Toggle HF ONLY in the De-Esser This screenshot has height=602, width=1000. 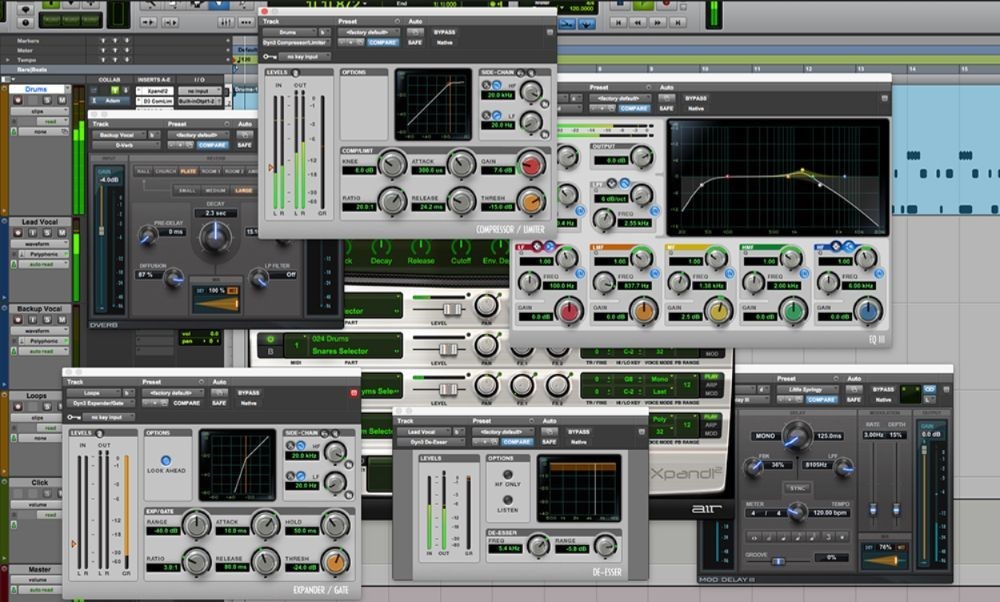508,474
